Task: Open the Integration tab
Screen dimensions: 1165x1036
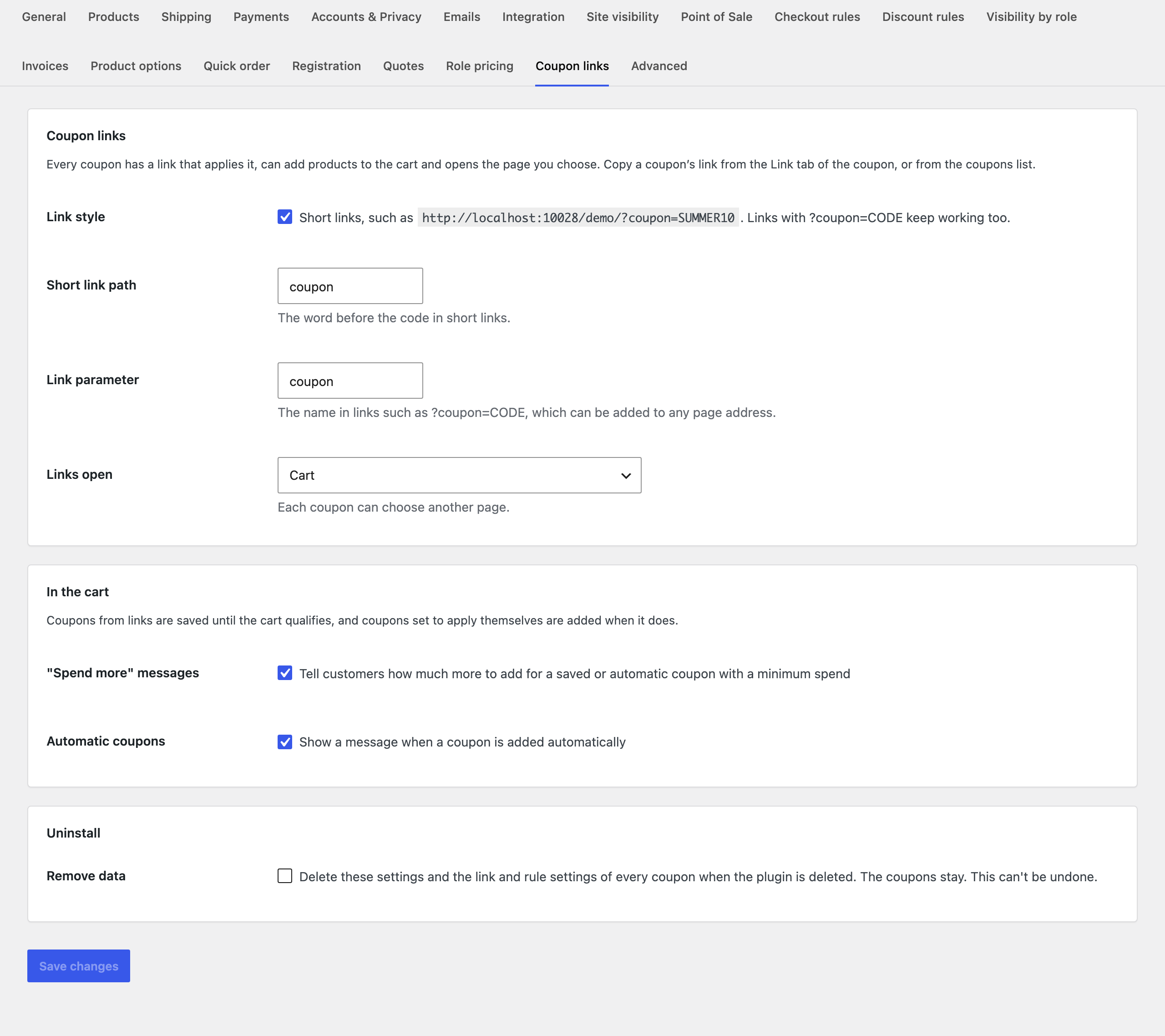Action: (533, 17)
